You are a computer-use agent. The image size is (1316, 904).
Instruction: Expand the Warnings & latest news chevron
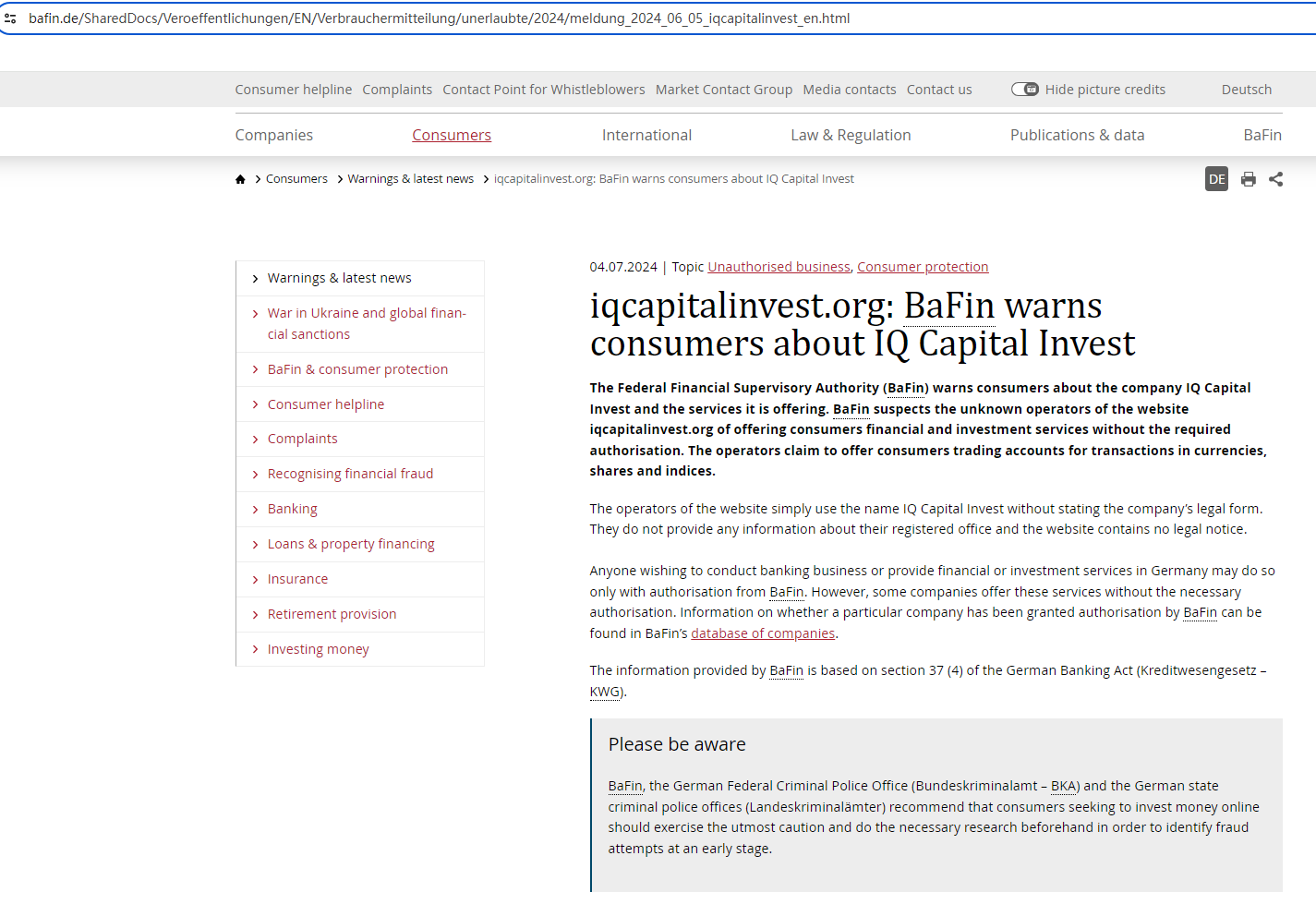point(256,279)
